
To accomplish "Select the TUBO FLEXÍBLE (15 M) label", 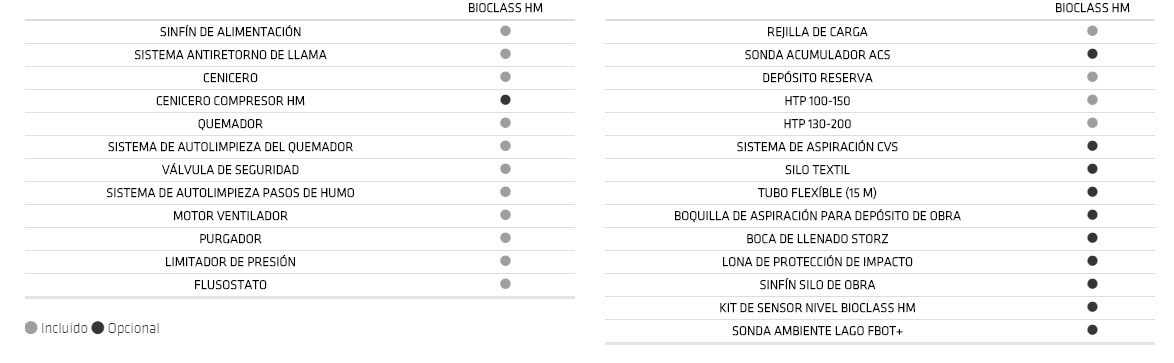I will (817, 193).
